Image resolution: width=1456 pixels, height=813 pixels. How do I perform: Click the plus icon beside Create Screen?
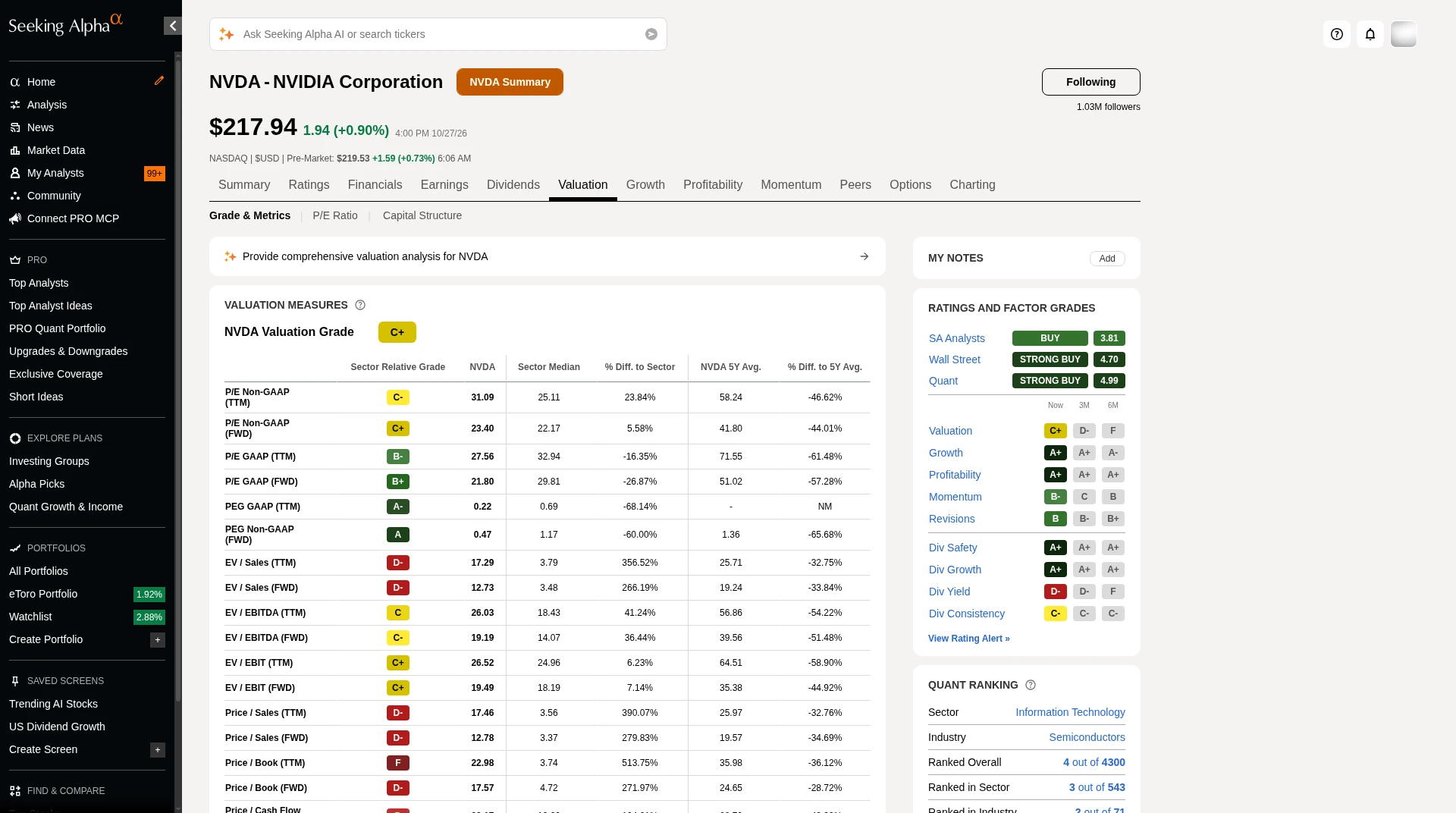tap(158, 750)
